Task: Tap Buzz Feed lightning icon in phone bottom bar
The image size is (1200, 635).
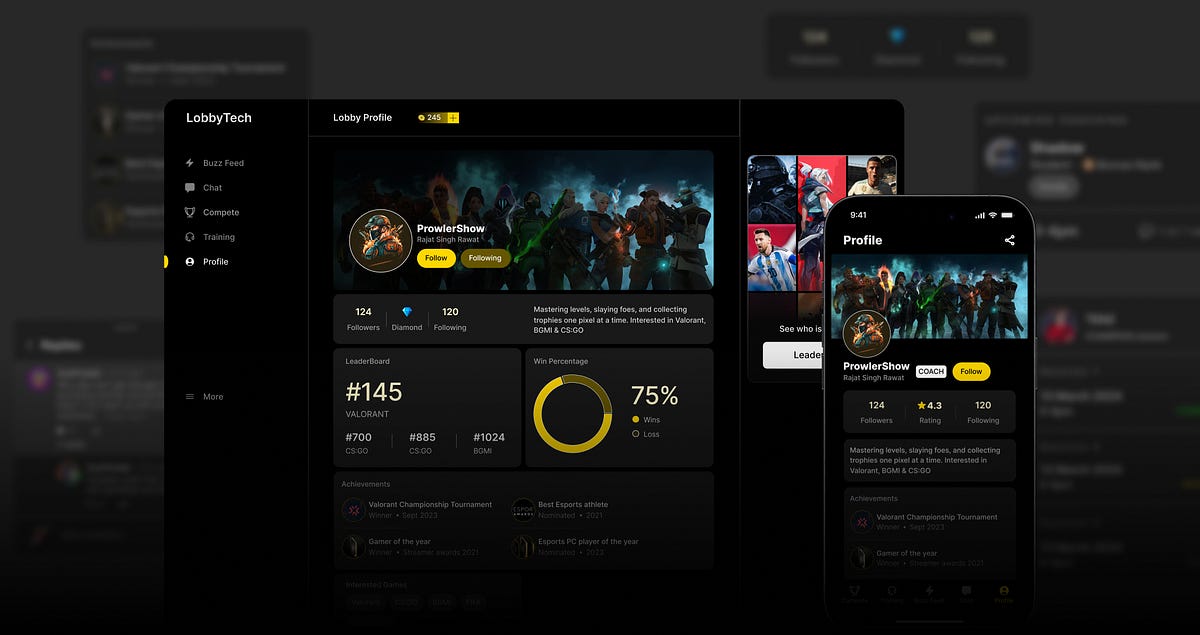Action: (929, 590)
